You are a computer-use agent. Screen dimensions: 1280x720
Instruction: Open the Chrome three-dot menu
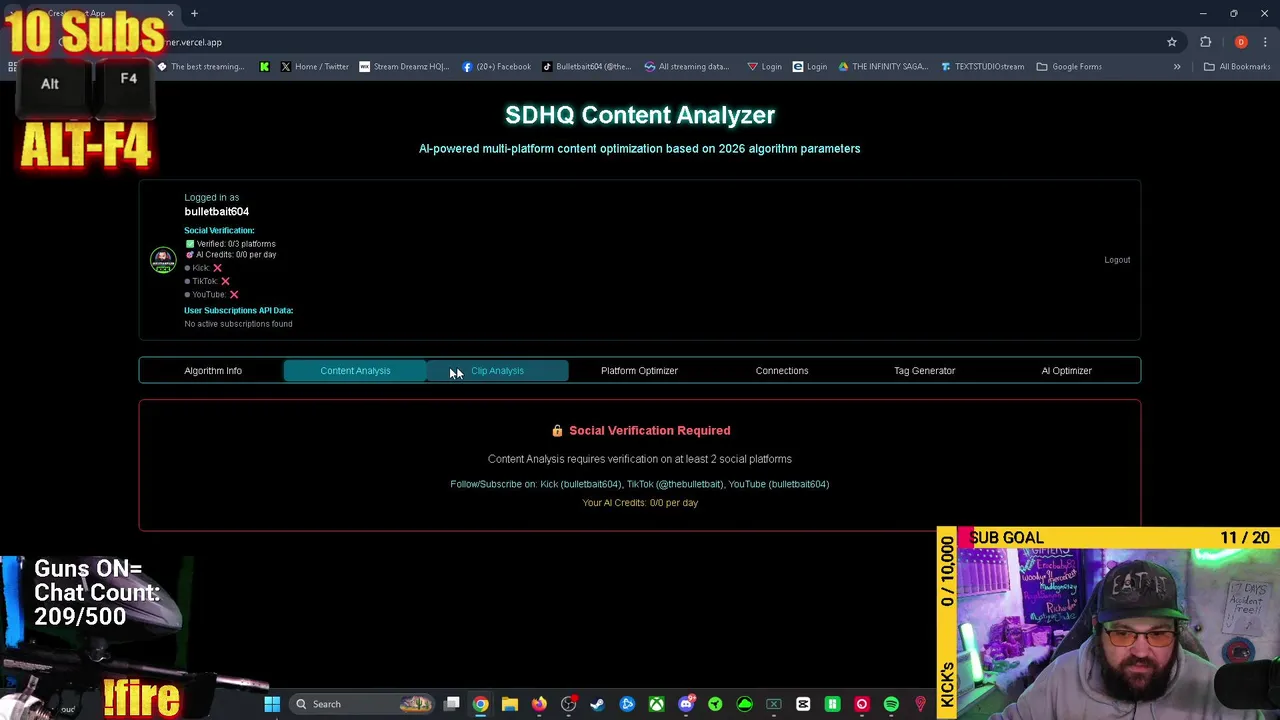1265,42
